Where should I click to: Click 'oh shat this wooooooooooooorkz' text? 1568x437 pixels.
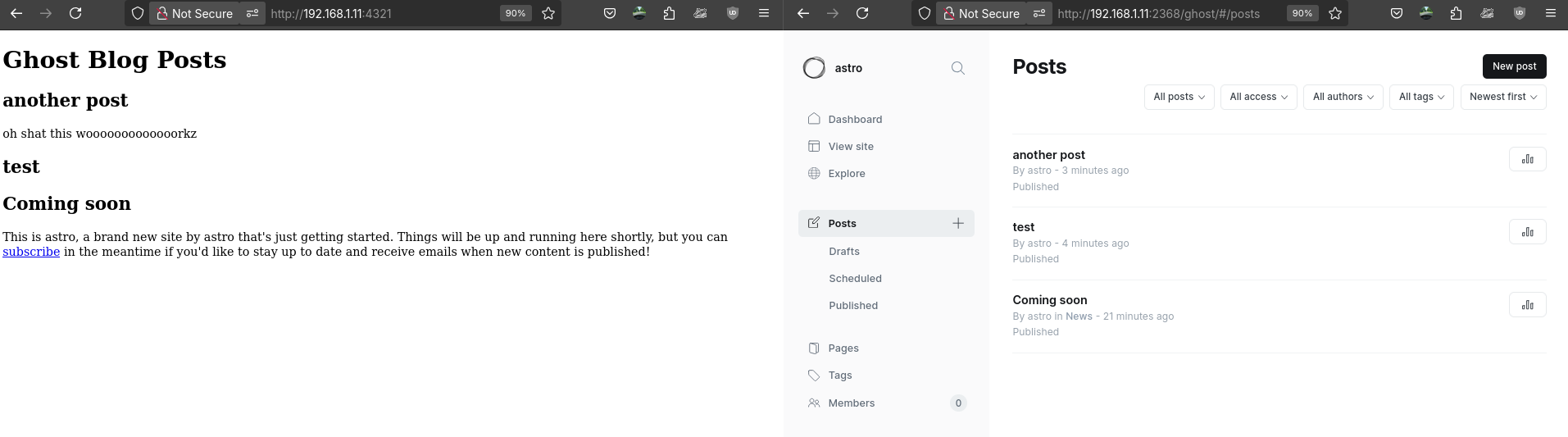click(x=99, y=134)
